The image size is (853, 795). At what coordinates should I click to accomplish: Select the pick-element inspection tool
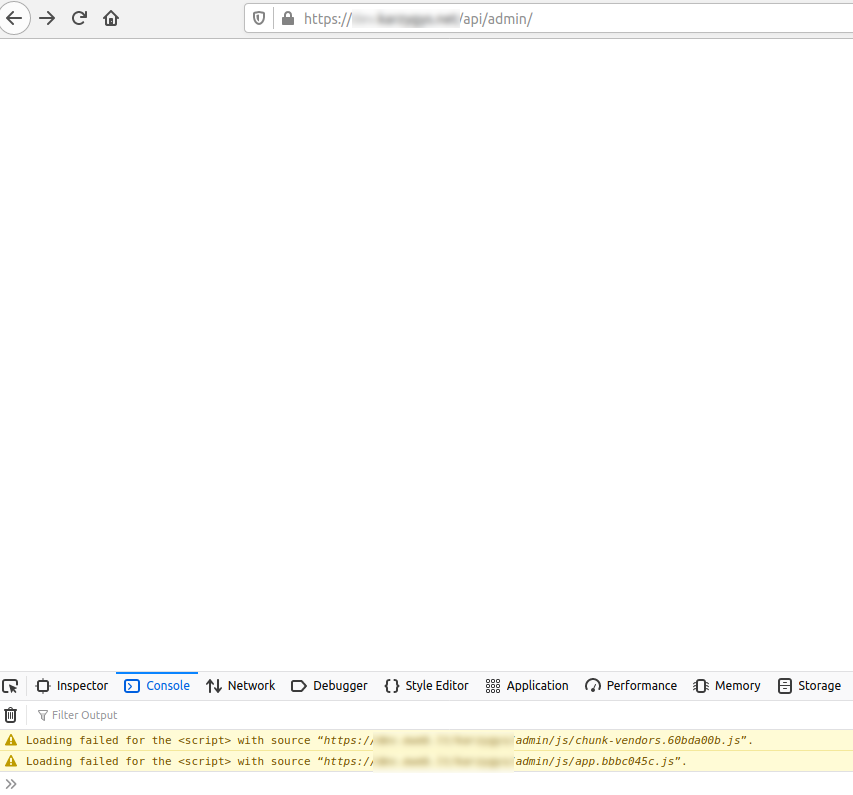pyautogui.click(x=11, y=685)
